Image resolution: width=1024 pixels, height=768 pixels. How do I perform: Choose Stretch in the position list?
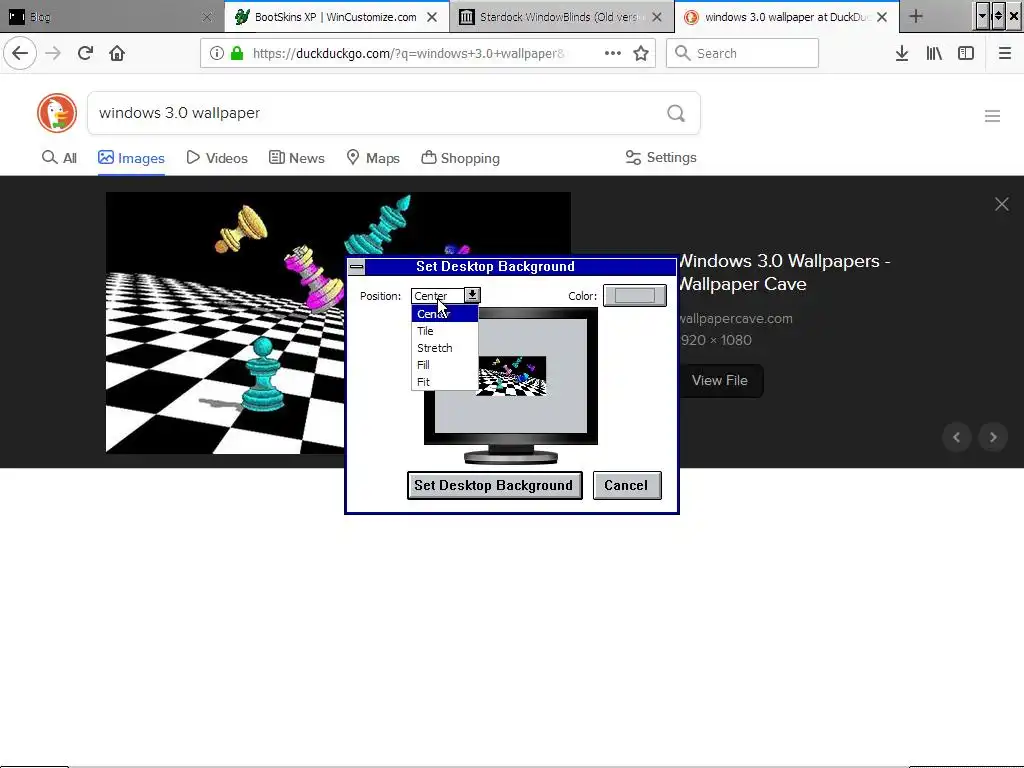point(445,348)
